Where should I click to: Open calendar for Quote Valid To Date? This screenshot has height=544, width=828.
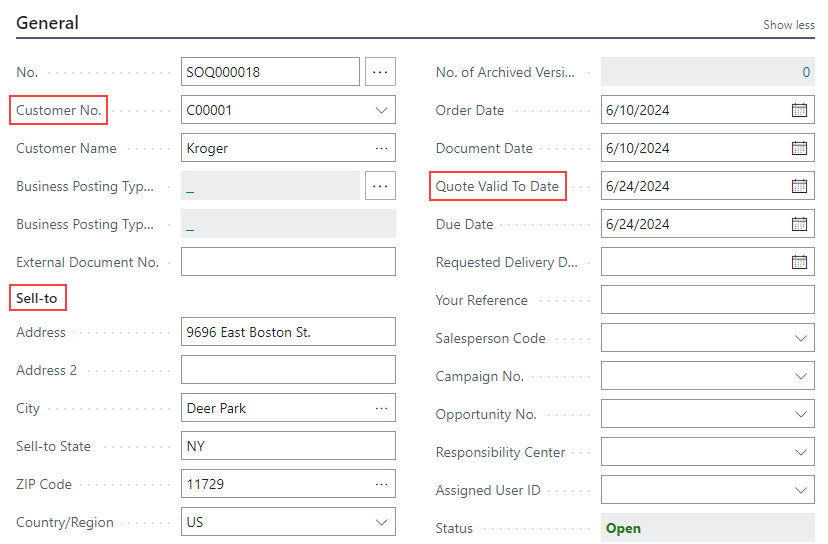click(799, 186)
